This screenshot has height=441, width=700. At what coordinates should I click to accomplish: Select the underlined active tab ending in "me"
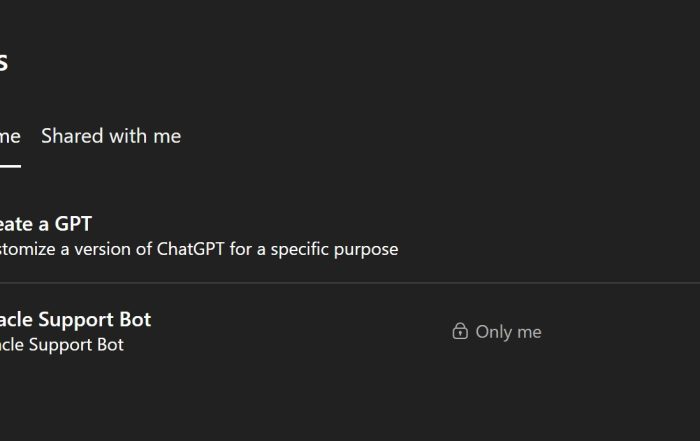point(10,136)
